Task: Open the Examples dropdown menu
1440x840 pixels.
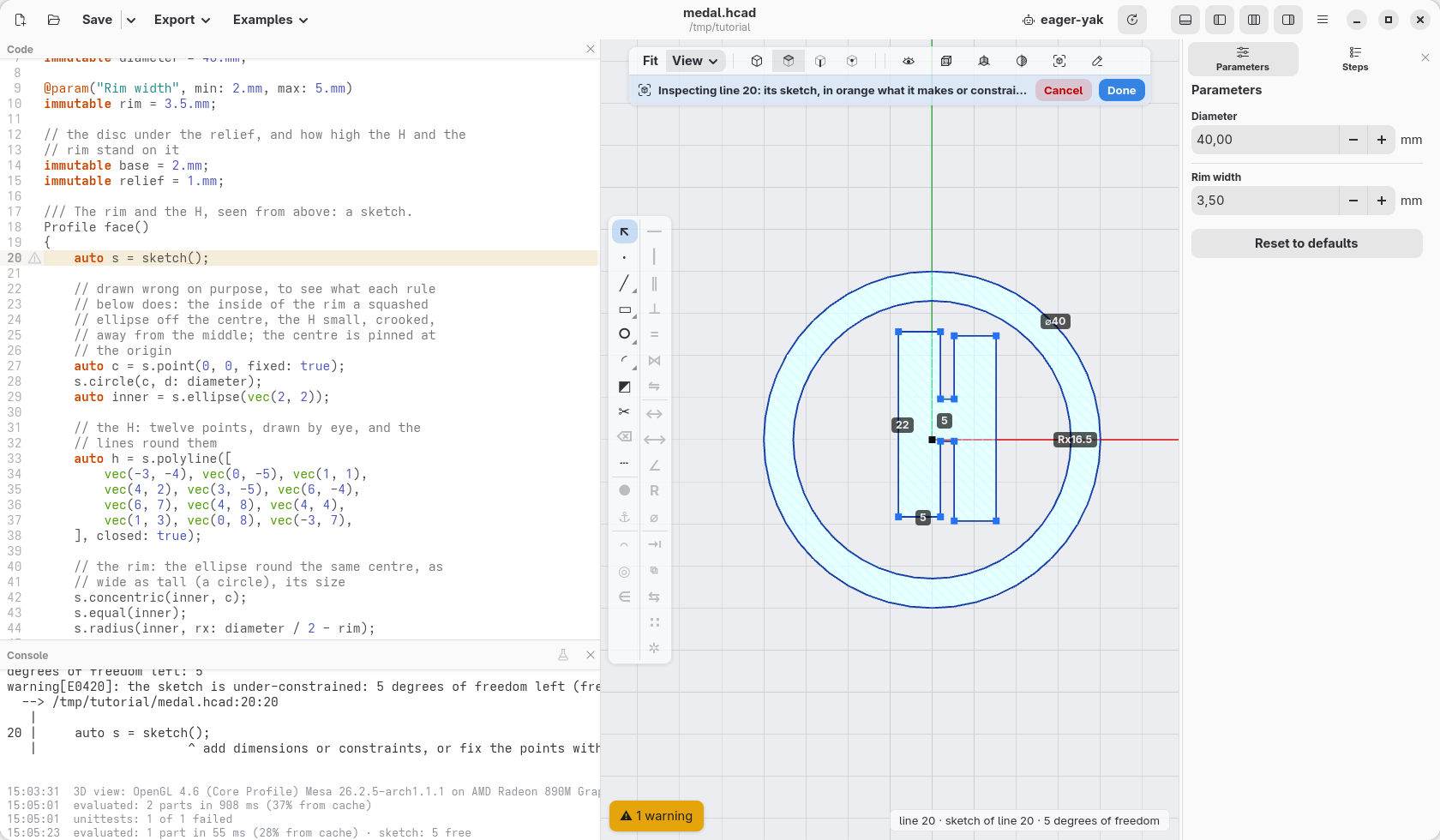Action: (271, 20)
